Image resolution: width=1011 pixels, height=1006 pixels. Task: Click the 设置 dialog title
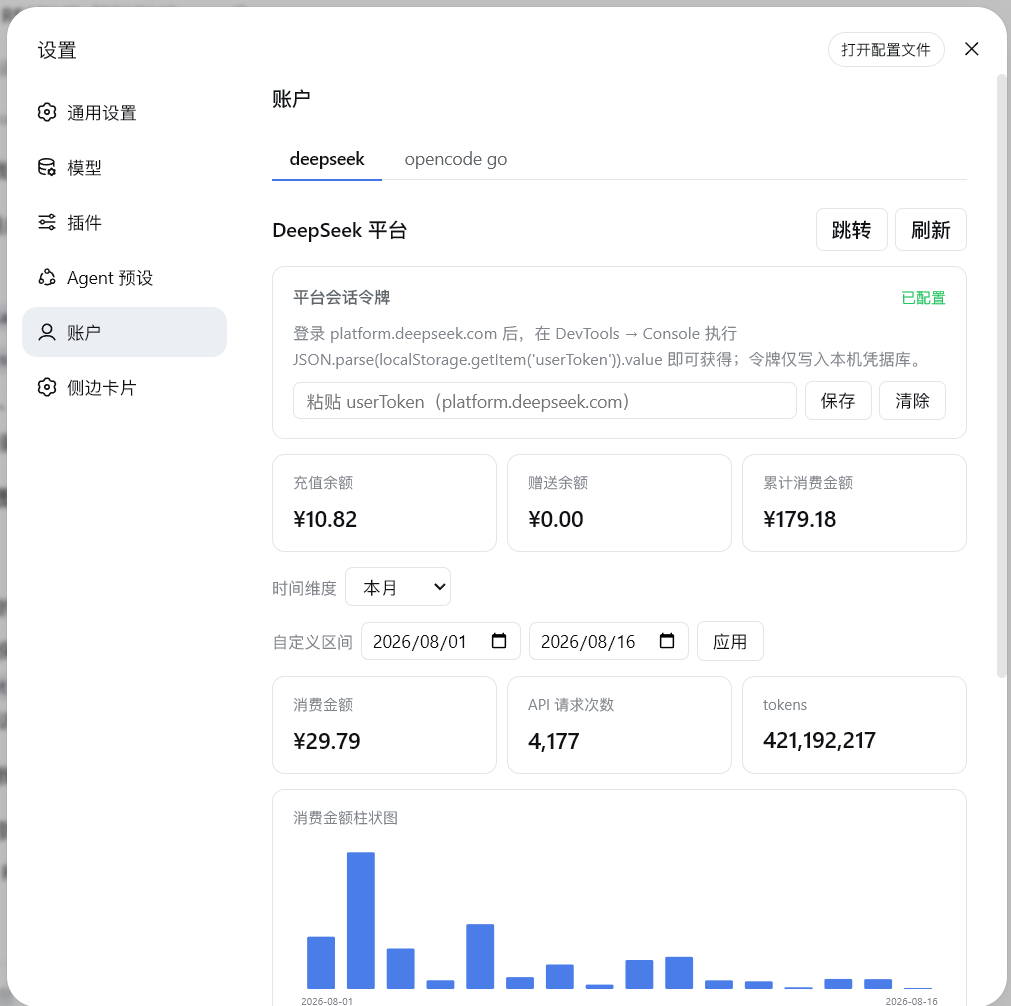click(57, 50)
